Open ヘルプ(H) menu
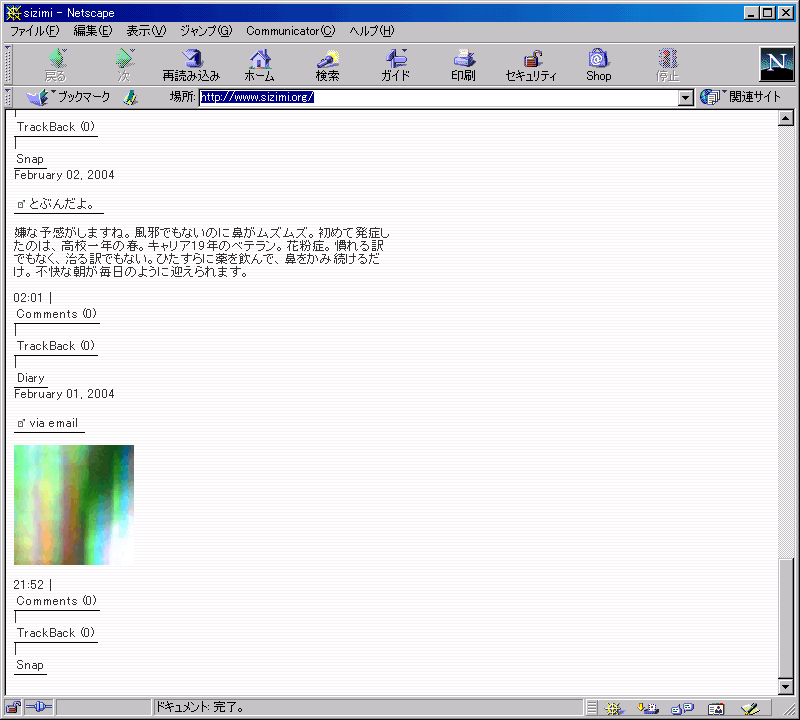The width and height of the screenshot is (800, 720). point(371,31)
